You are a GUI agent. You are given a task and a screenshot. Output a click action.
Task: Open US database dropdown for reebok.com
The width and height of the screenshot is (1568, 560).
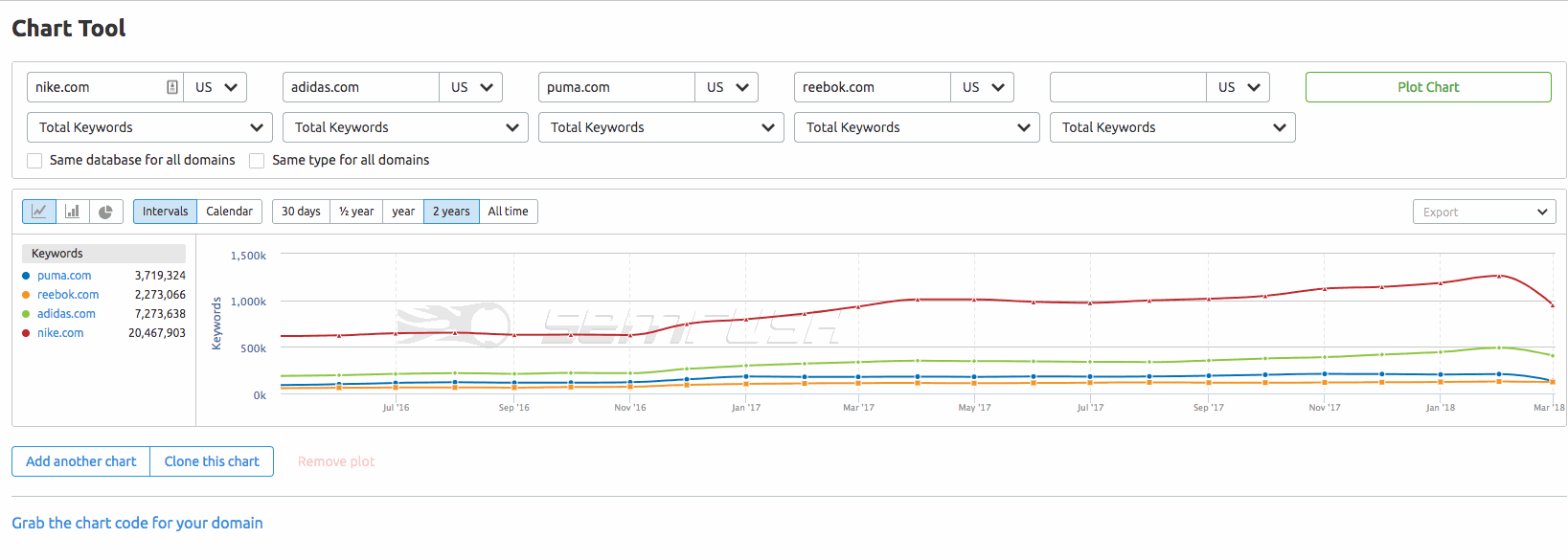coord(983,87)
